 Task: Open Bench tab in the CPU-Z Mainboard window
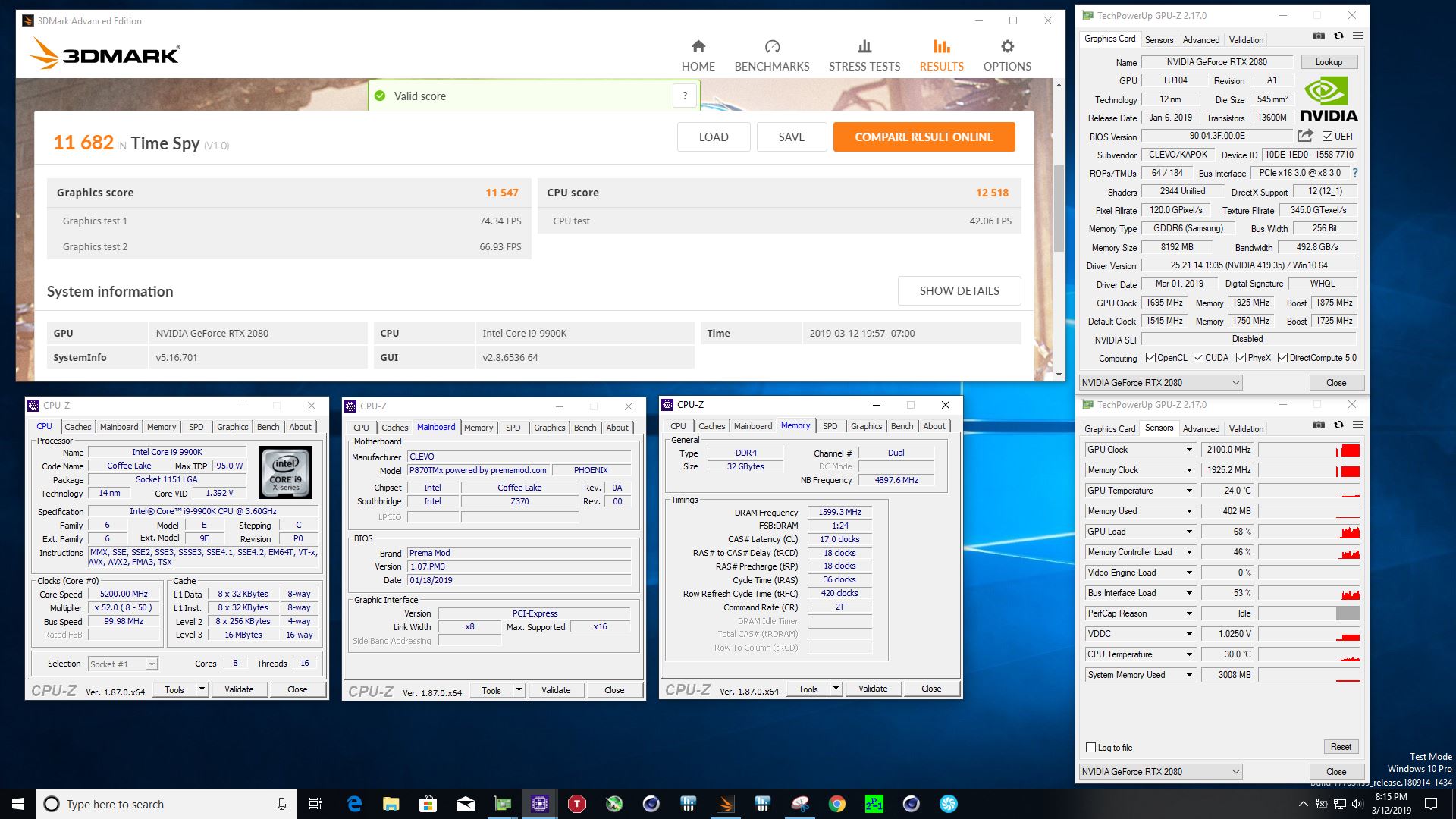pos(585,428)
